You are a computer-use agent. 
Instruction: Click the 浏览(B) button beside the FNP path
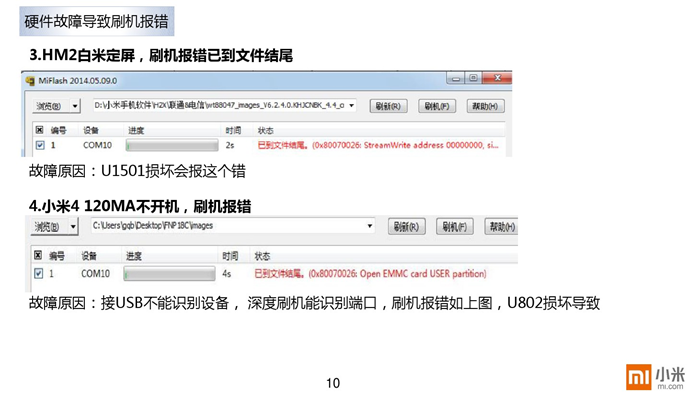[x=49, y=227]
